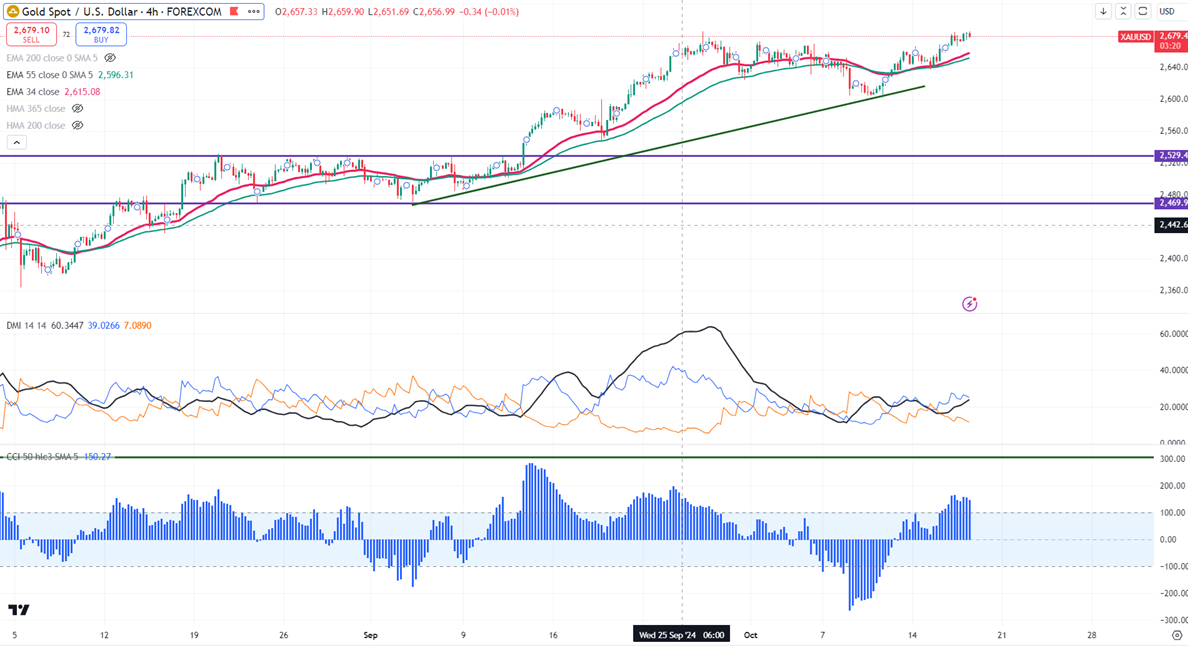Image resolution: width=1188 pixels, height=647 pixels.
Task: Show the hidden EMA 200 indicator
Action: 110,58
